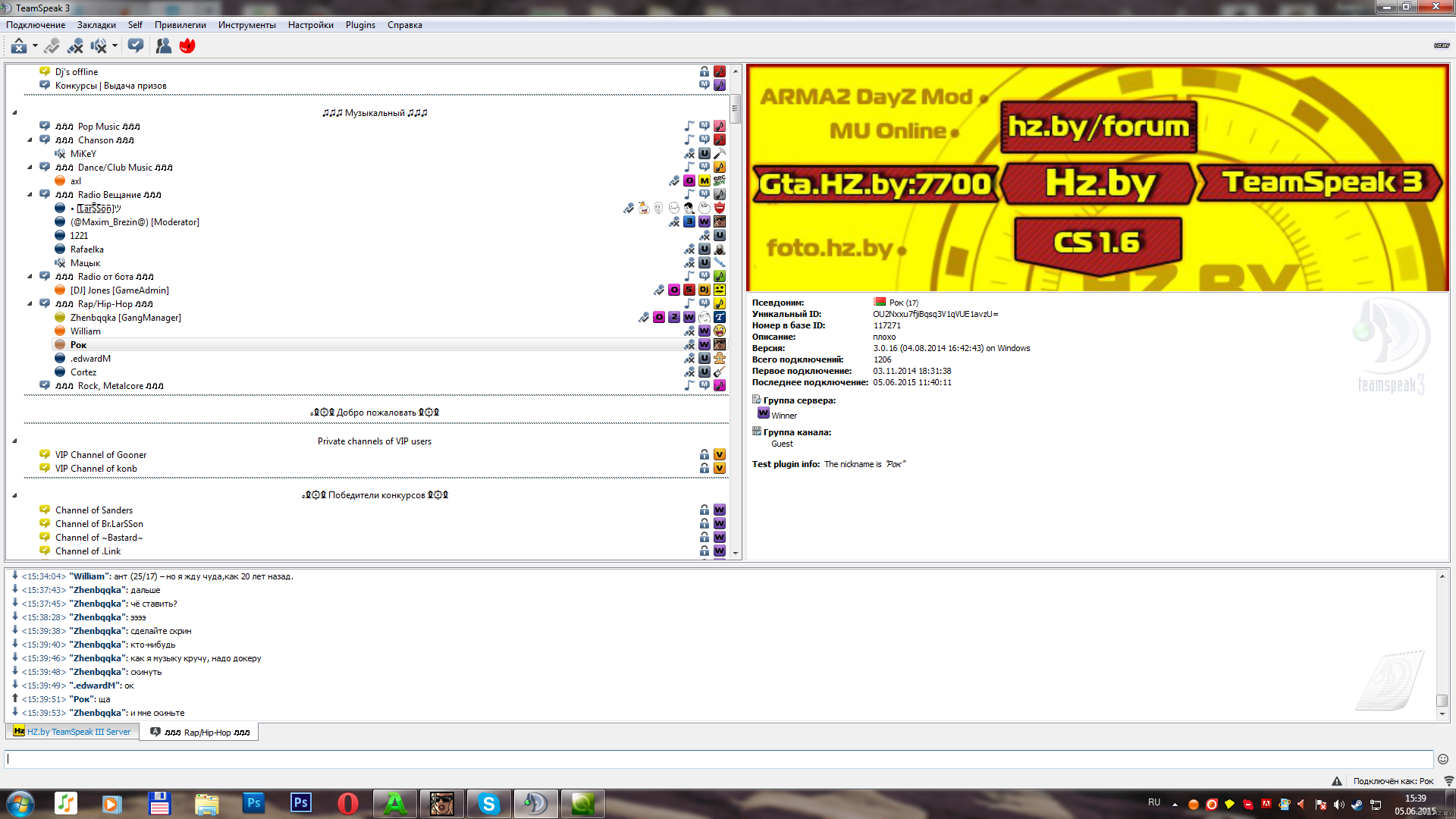Select user Zhenbqqka [GangManager]
Image resolution: width=1456 pixels, height=819 pixels.
click(126, 318)
